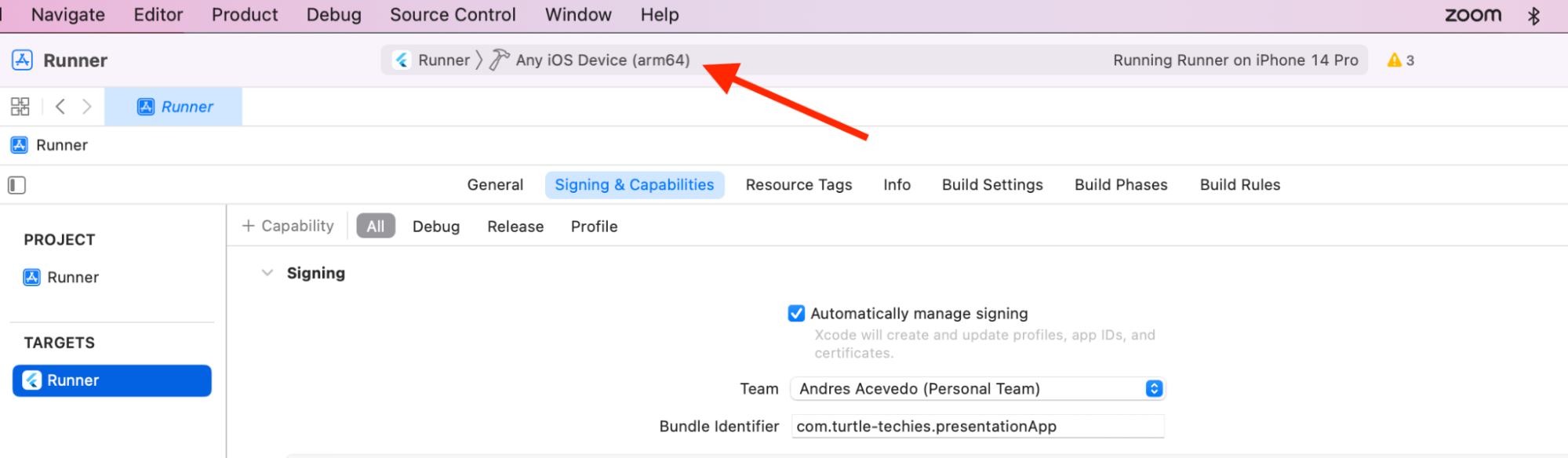The image size is (1568, 458).
Task: Switch to the Build Rules tab
Action: coord(1240,185)
